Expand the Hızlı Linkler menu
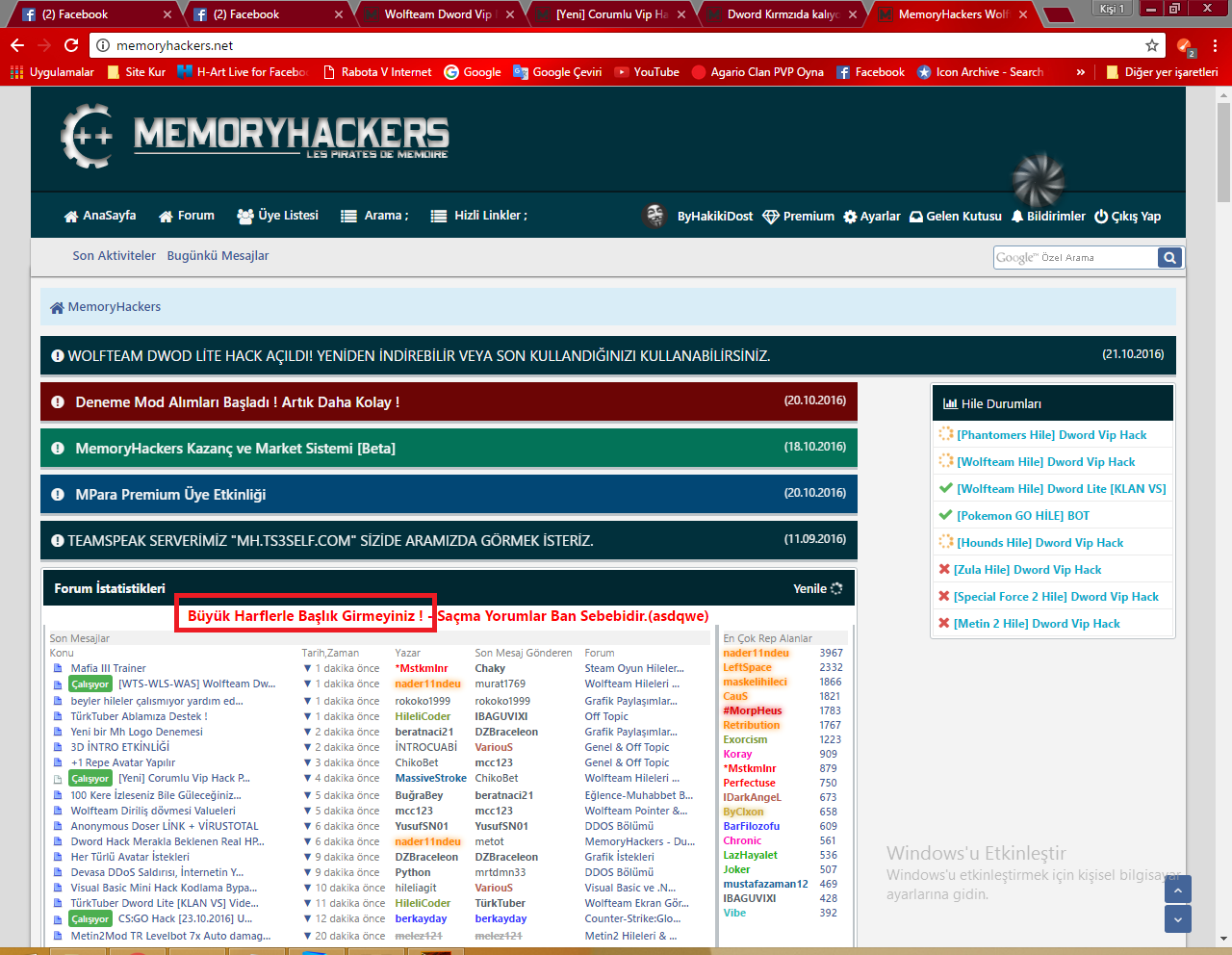The image size is (1232, 955). coord(478,216)
